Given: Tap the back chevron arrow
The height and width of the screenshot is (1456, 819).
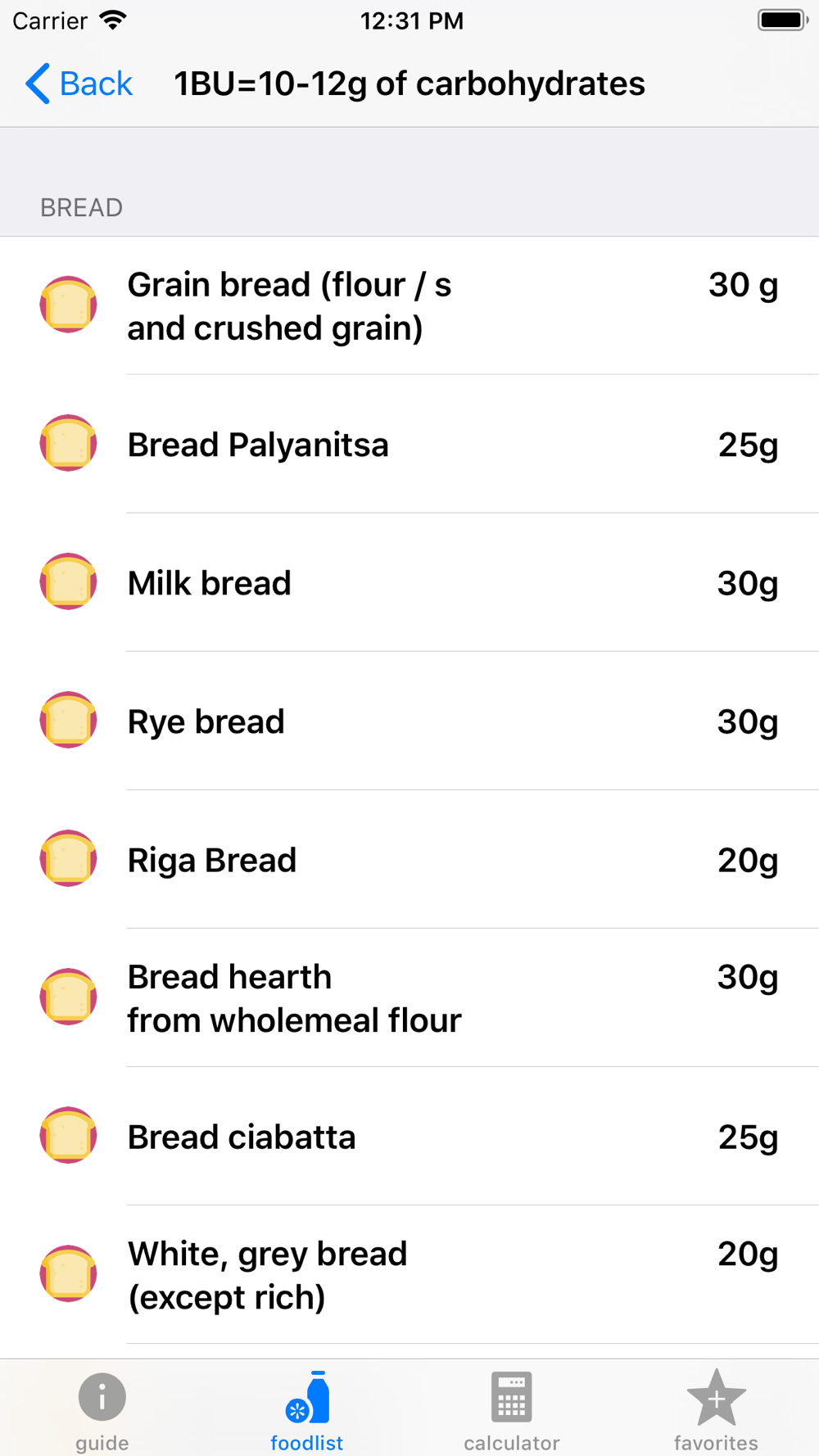Looking at the screenshot, I should [x=38, y=84].
